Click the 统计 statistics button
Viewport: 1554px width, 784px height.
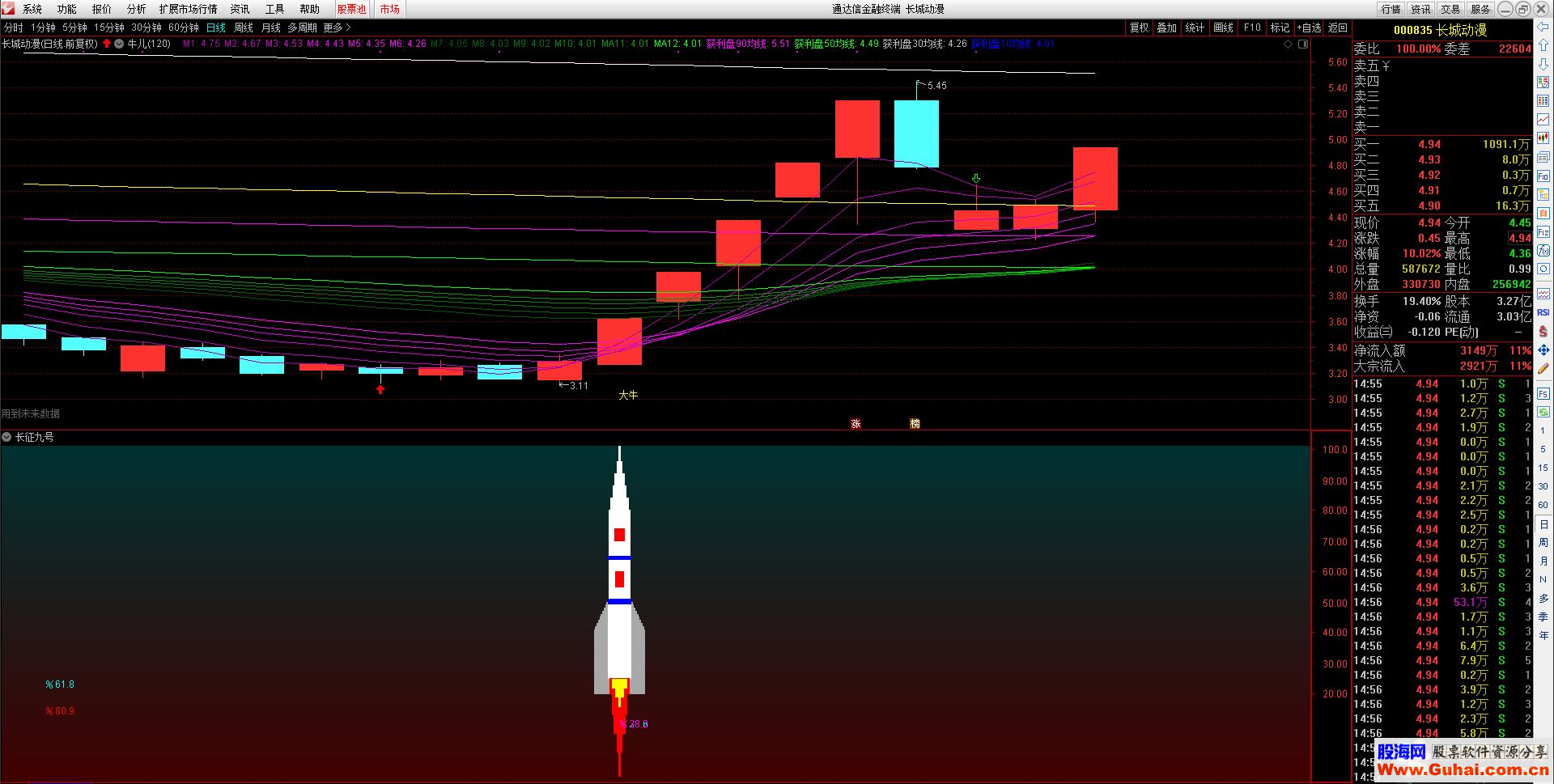coord(1195,28)
